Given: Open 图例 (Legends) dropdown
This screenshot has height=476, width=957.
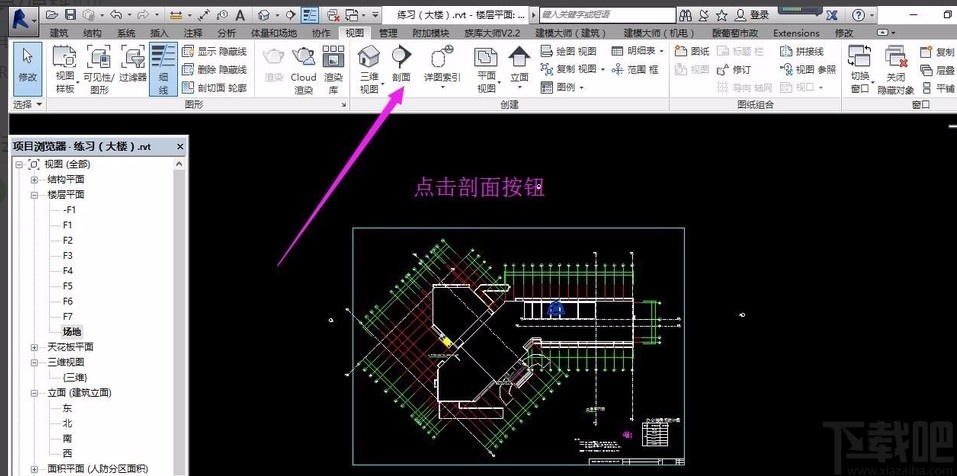Looking at the screenshot, I should (562, 88).
